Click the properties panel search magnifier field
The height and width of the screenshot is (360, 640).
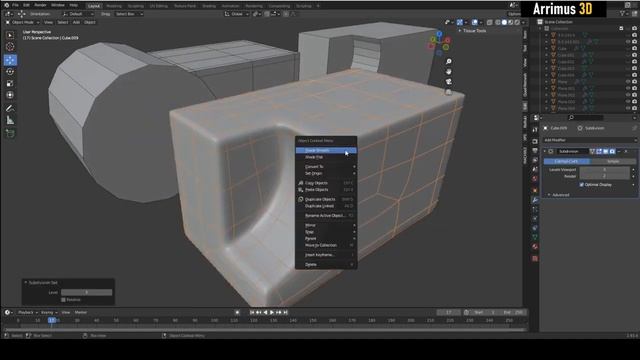click(587, 118)
